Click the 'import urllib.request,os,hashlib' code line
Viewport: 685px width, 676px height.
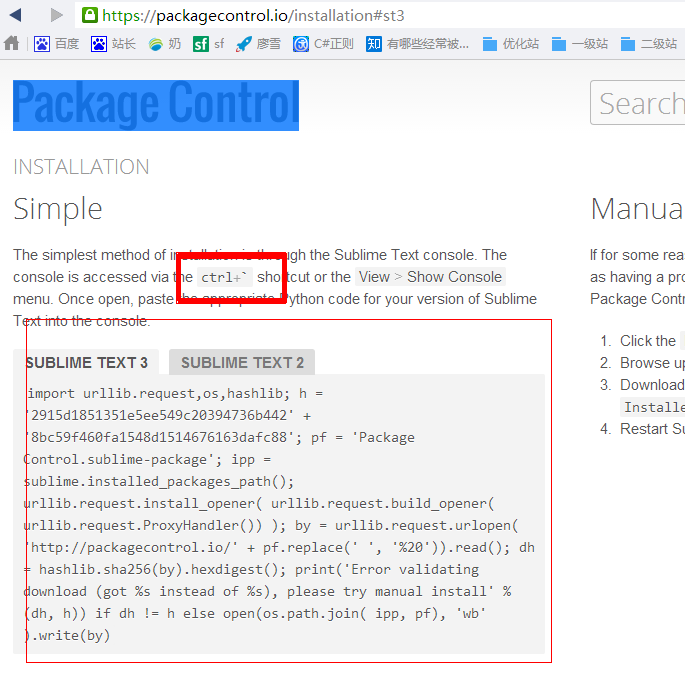(x=176, y=393)
